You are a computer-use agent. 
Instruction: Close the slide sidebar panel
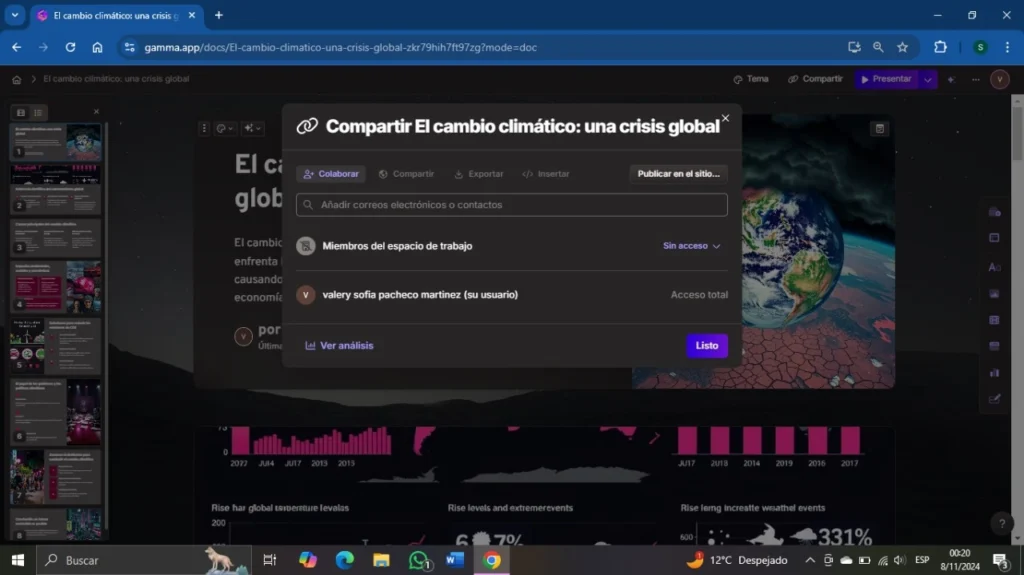96,112
